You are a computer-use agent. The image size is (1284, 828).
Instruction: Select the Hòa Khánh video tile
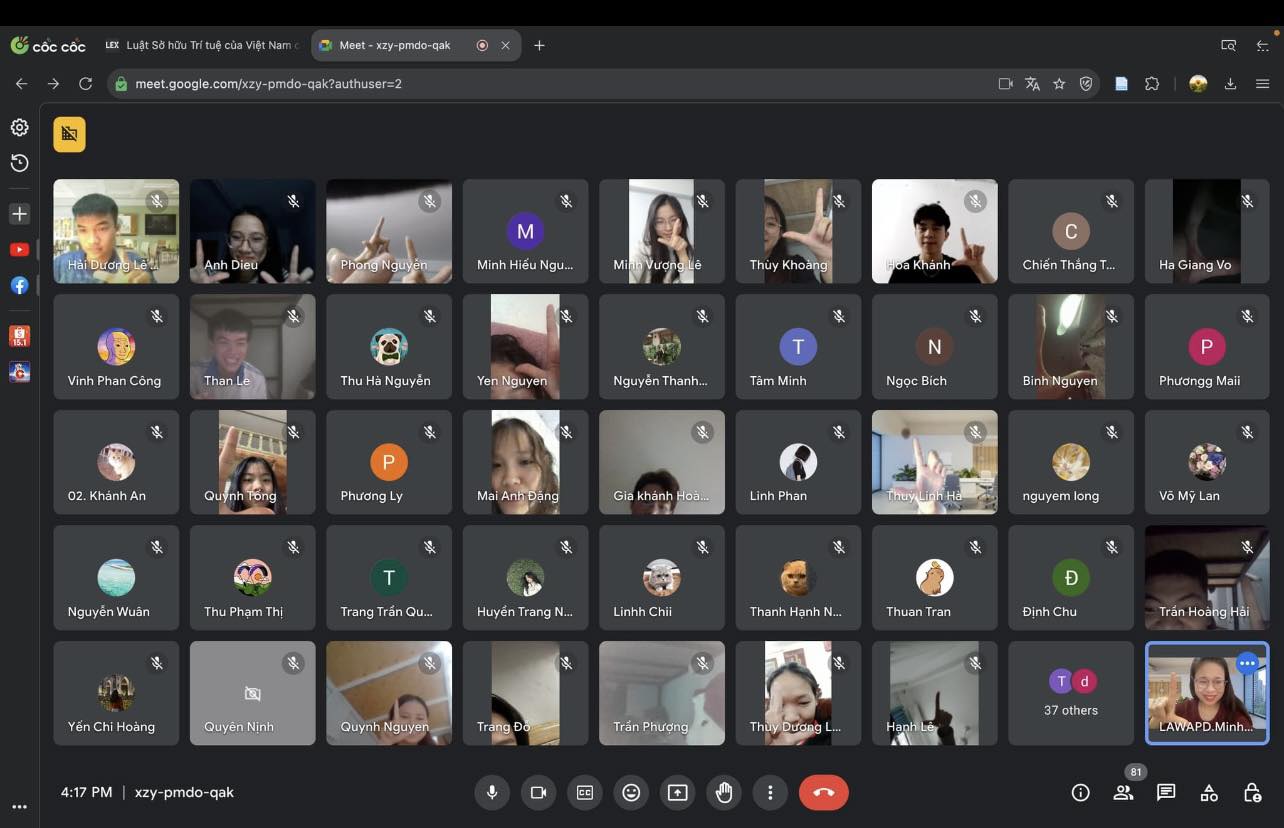tap(934, 231)
